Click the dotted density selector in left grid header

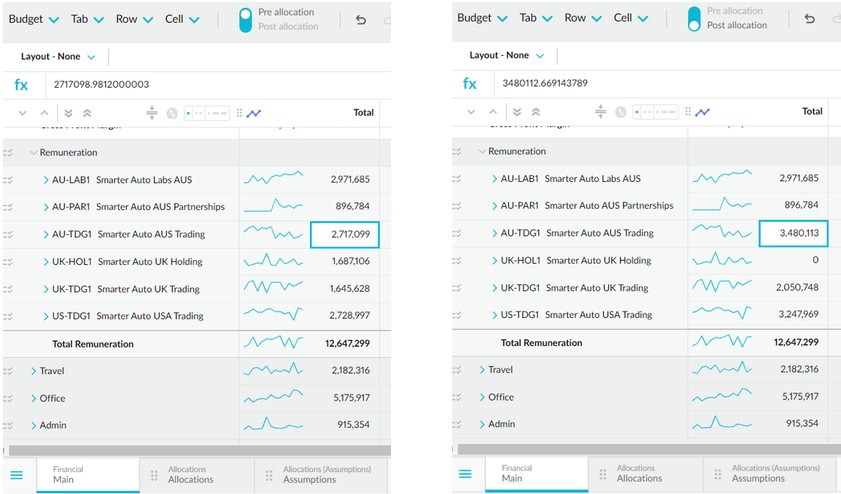[208, 113]
